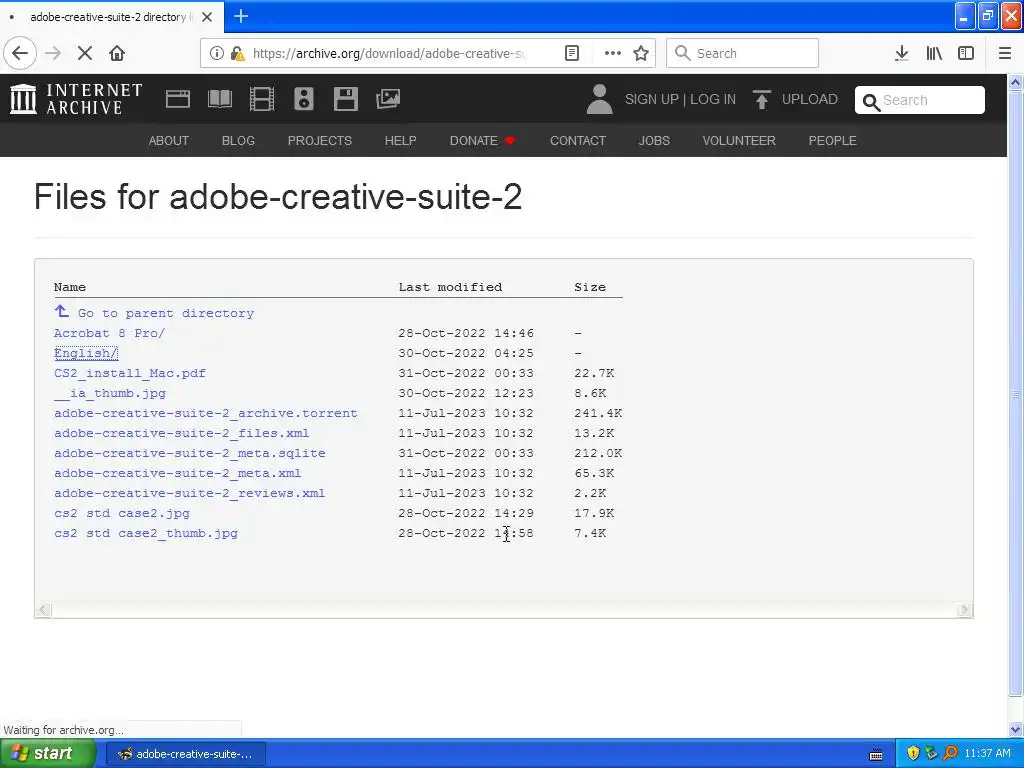Click the taskbar clock 11:37 AM
This screenshot has width=1024, height=768.
tap(987, 753)
